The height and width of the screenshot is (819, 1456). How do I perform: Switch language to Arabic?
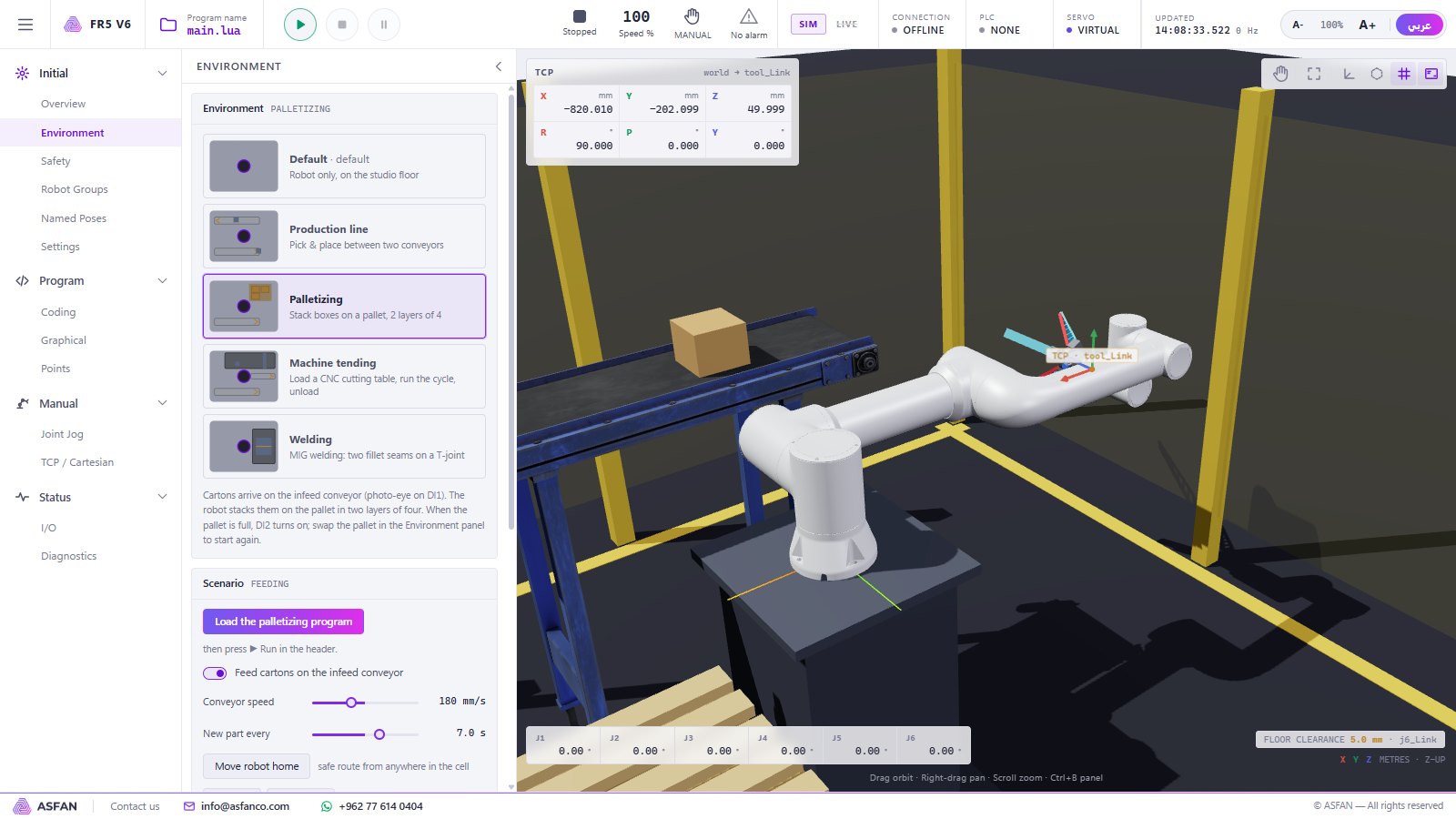coord(1419,25)
